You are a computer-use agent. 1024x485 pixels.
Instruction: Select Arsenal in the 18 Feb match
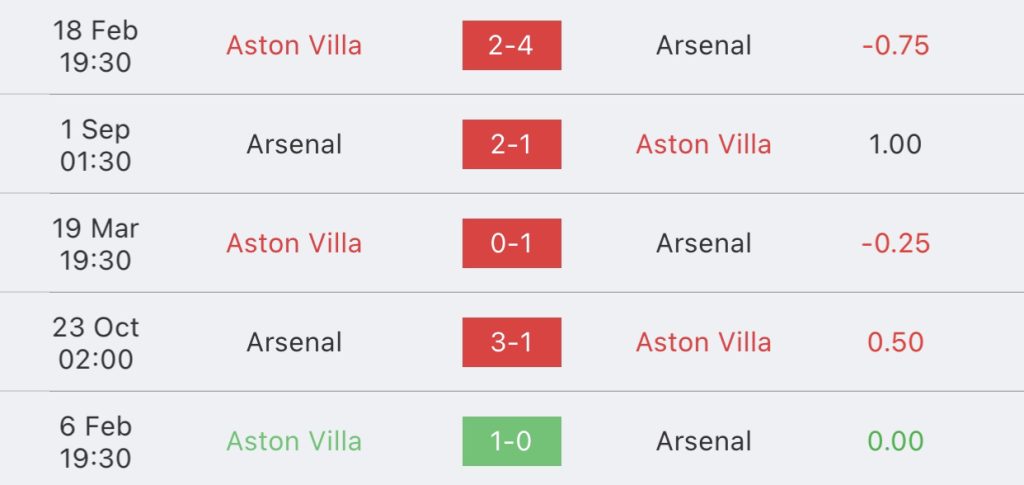click(703, 46)
